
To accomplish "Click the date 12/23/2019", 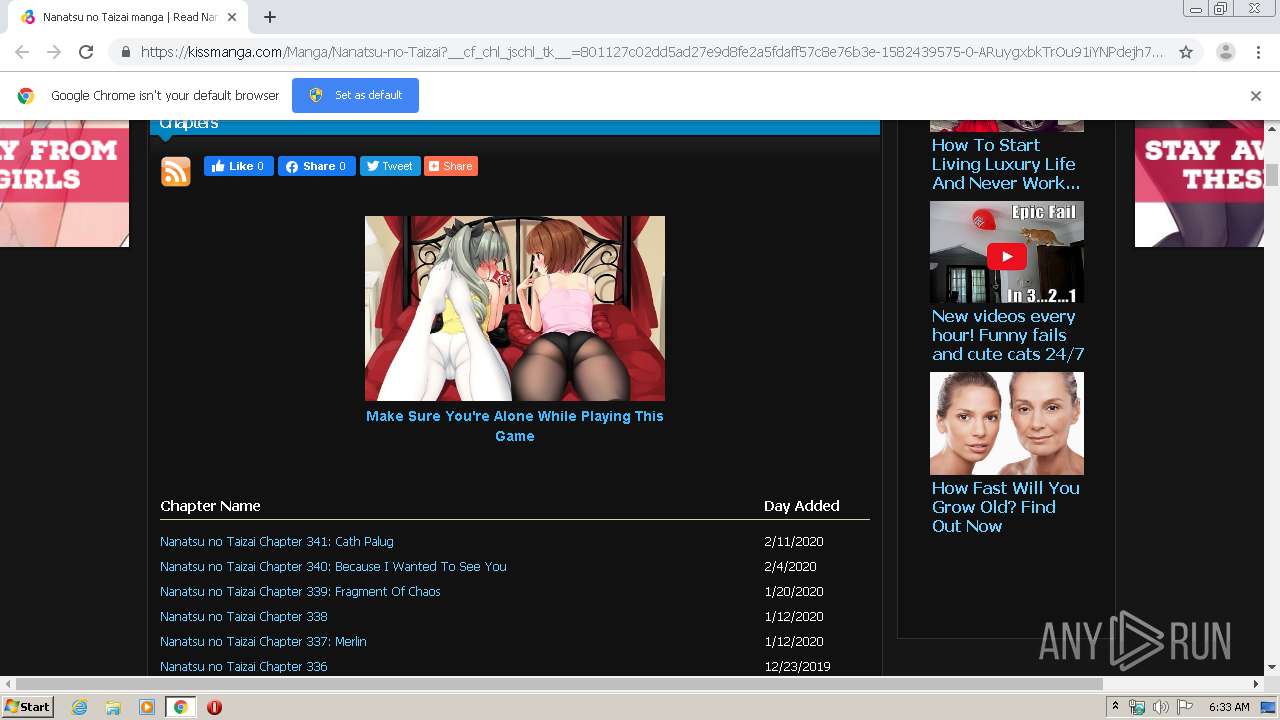I will tap(797, 666).
